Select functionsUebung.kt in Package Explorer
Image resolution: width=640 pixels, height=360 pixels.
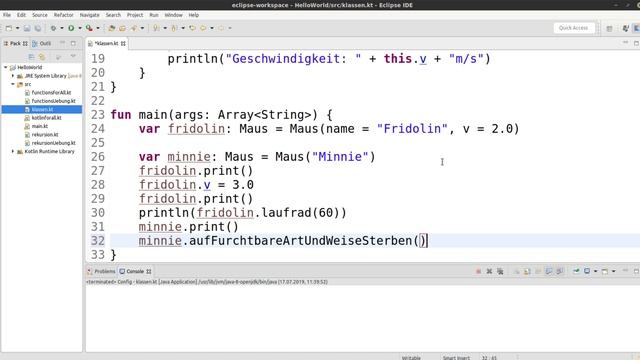coord(53,101)
